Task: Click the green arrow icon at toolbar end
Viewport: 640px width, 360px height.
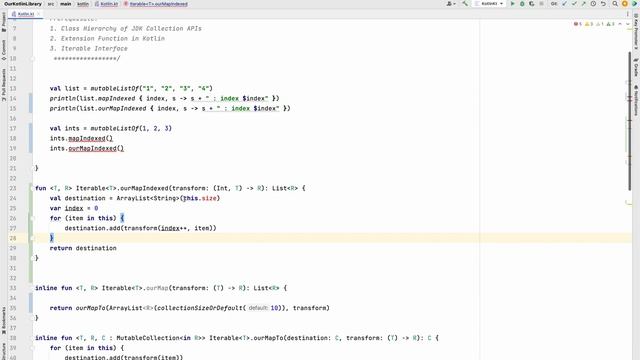Action: click(x=635, y=4)
